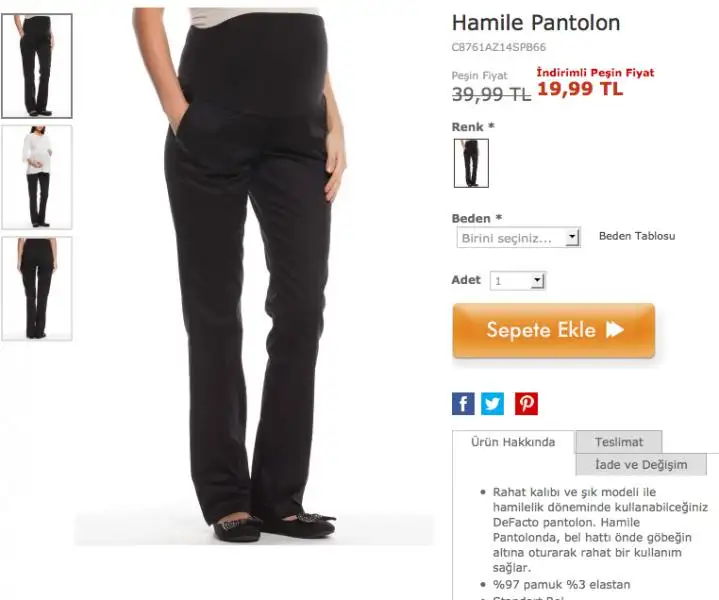This screenshot has width=719, height=600.
Task: Switch to the Teslimat tab
Action: coord(619,442)
